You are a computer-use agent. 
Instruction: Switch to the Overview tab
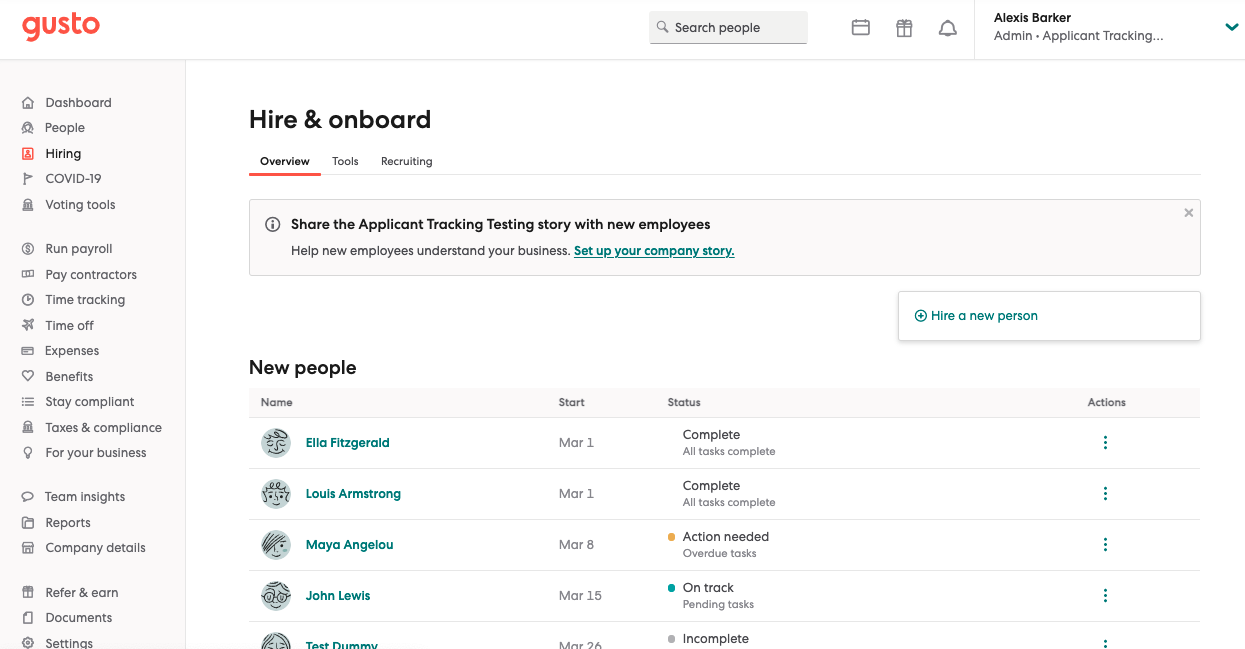tap(285, 161)
